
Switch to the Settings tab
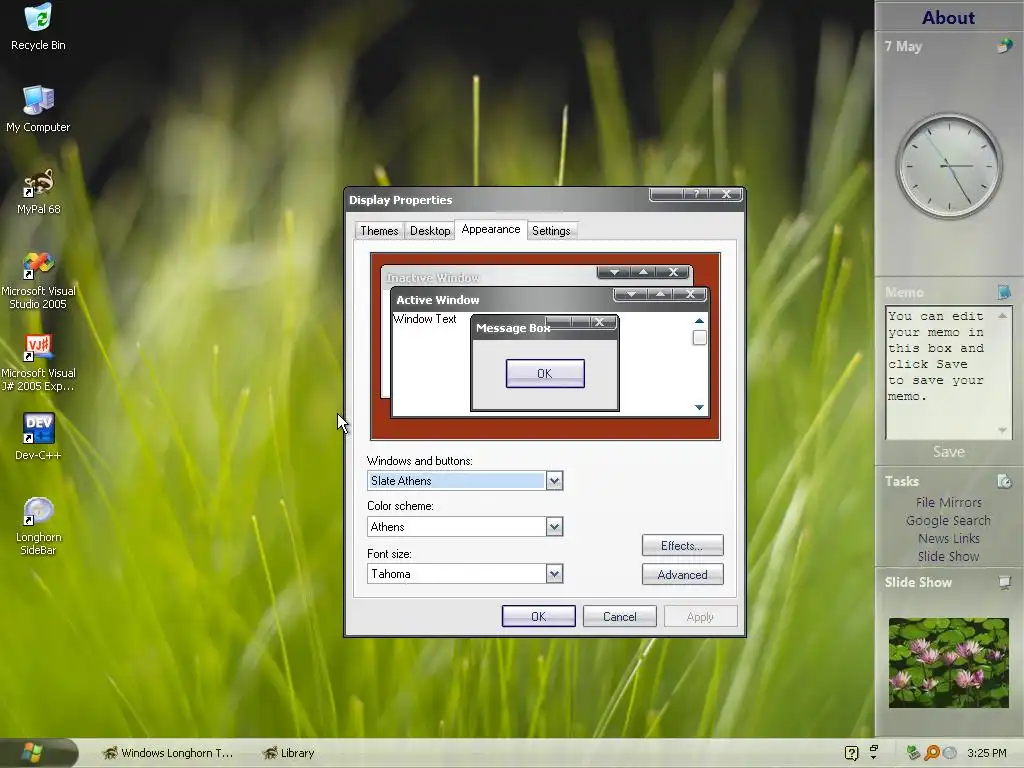(551, 231)
